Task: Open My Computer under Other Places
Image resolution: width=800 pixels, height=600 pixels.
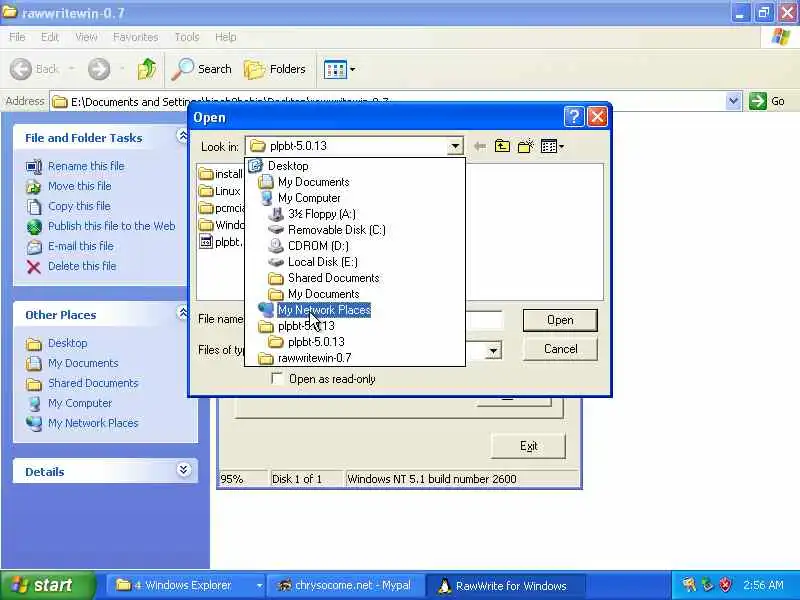Action: [80, 403]
